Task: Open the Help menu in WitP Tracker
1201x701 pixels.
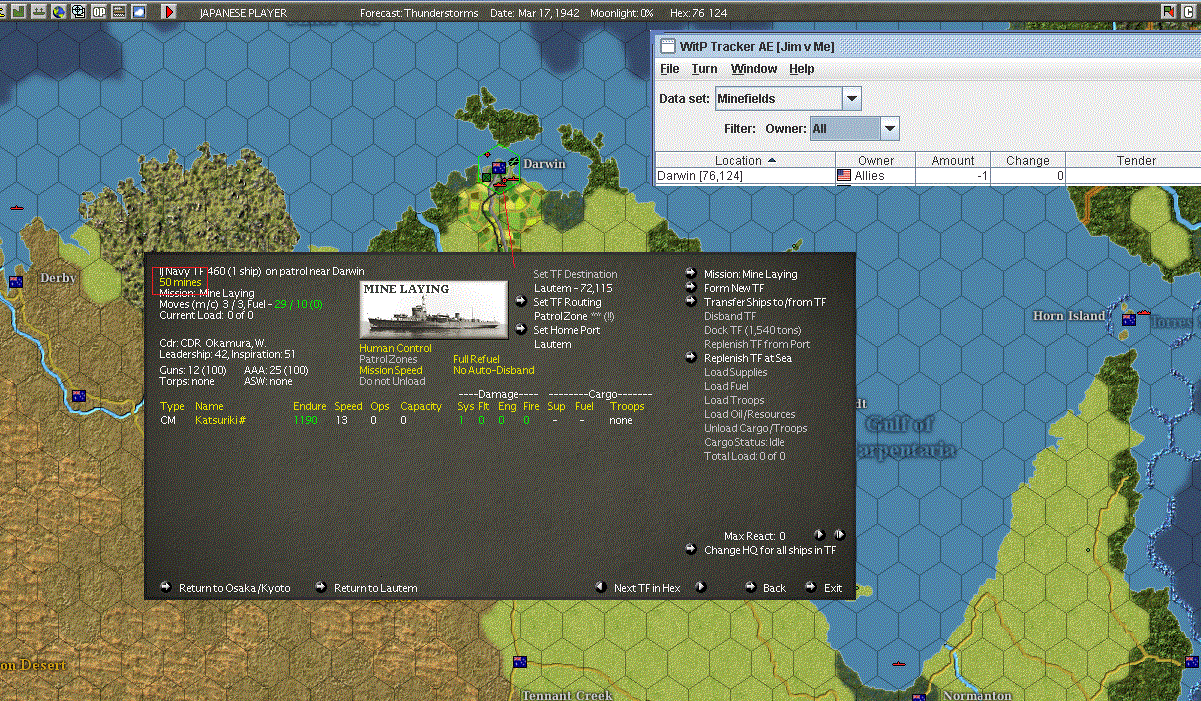Action: point(802,69)
